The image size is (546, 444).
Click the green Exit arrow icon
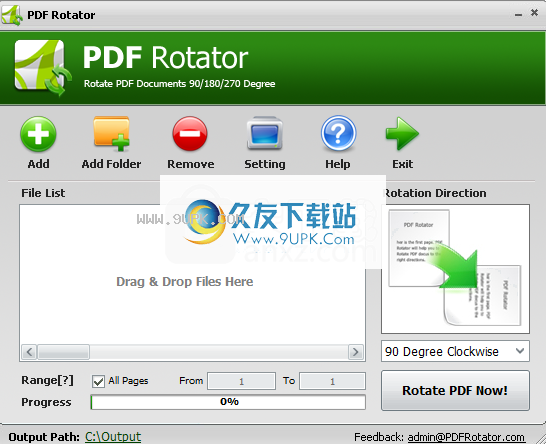(402, 134)
